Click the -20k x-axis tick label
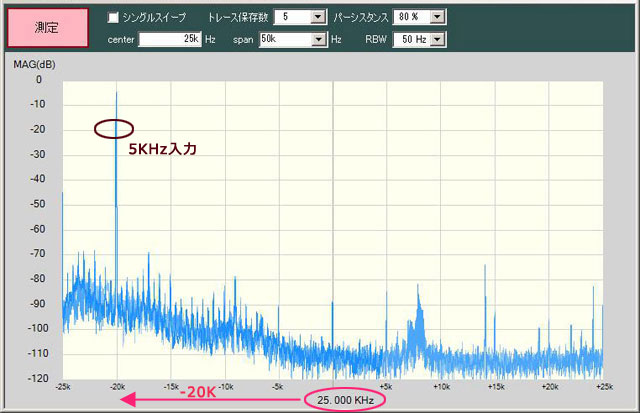The height and width of the screenshot is (413, 640). [x=118, y=386]
